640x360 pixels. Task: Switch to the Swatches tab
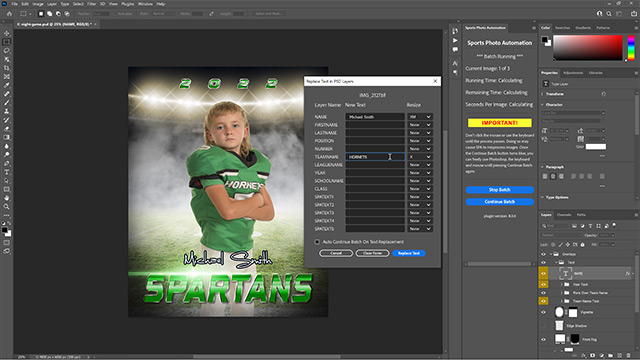562,28
